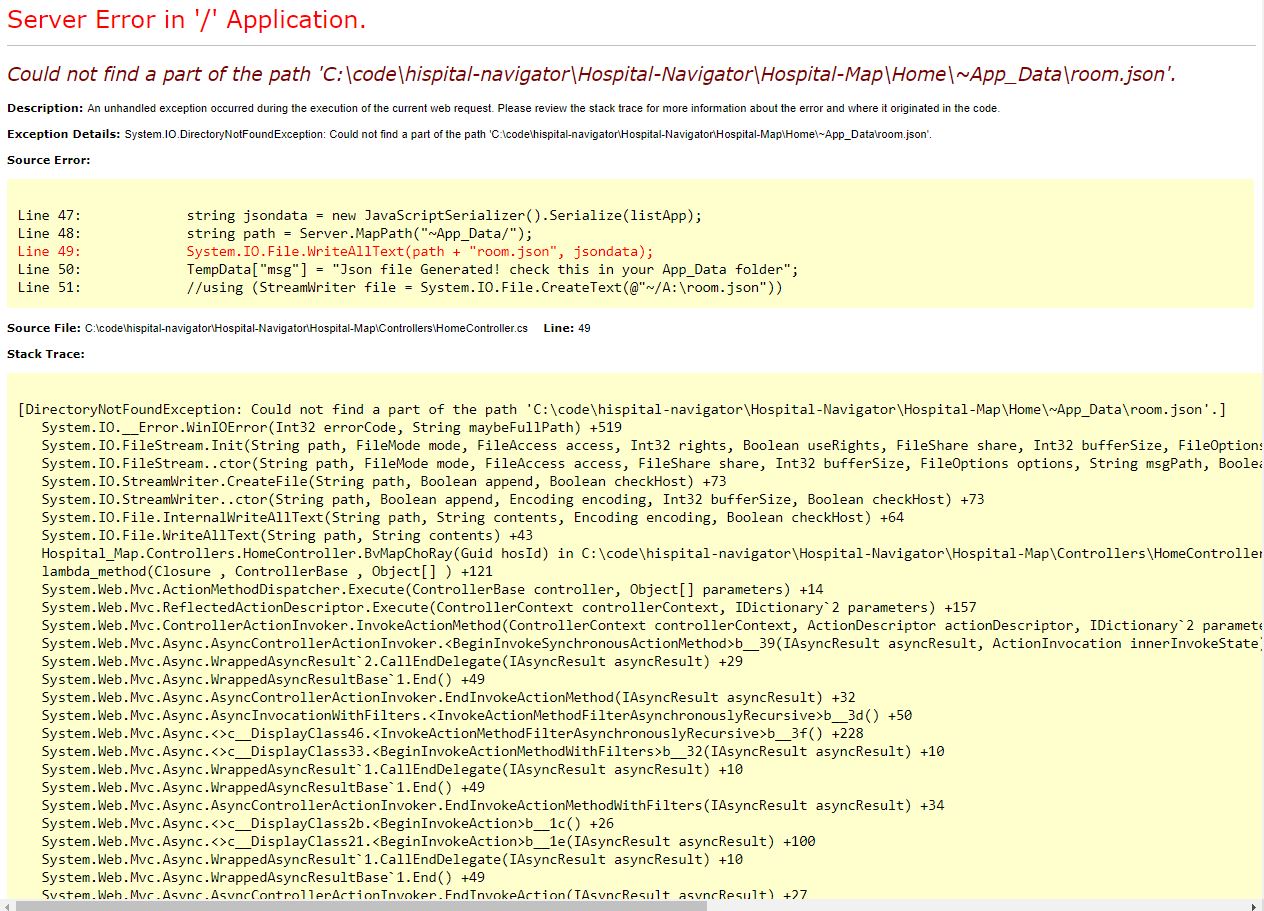Click the highlighted Line 49 error code

[419, 251]
